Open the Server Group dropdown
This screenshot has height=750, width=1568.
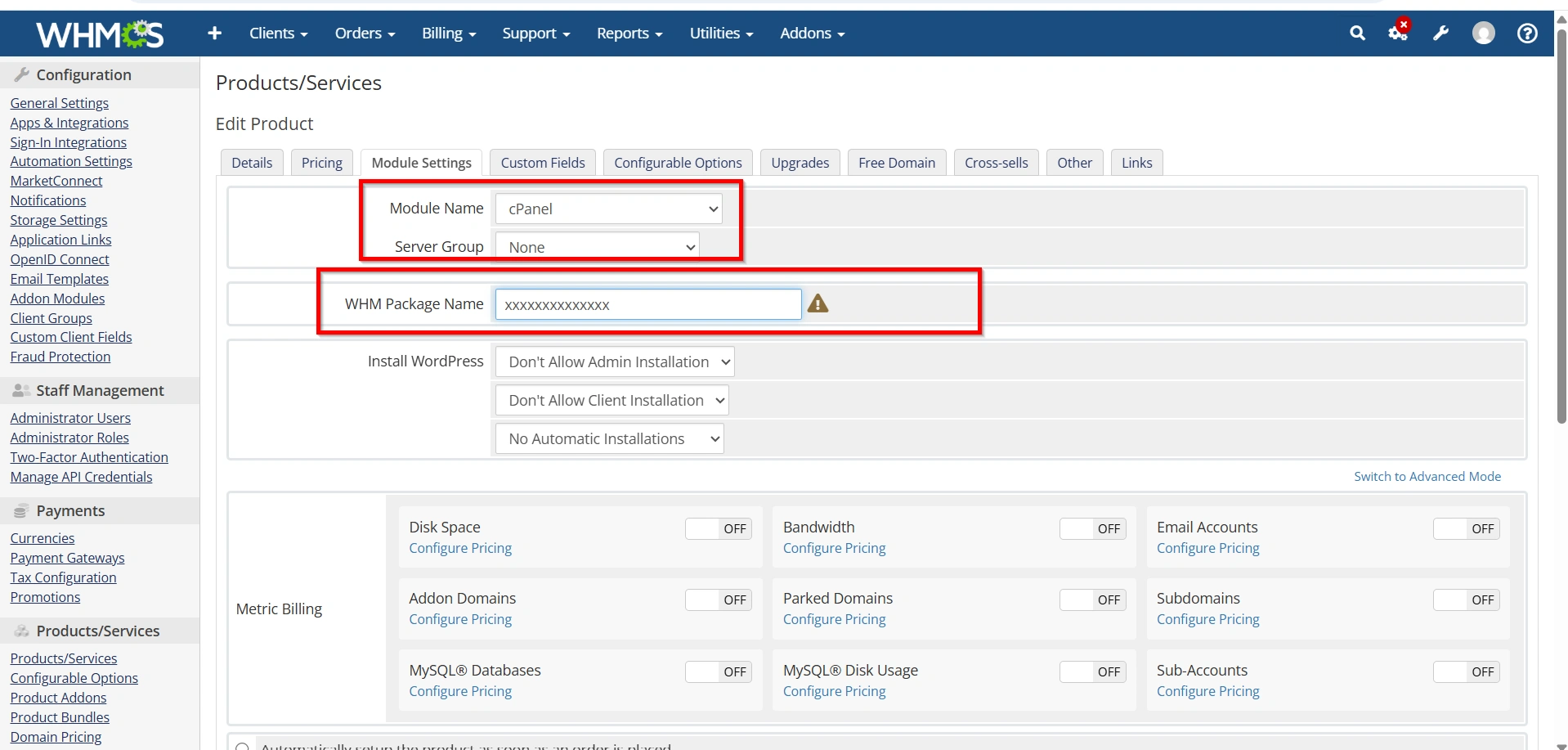(597, 247)
